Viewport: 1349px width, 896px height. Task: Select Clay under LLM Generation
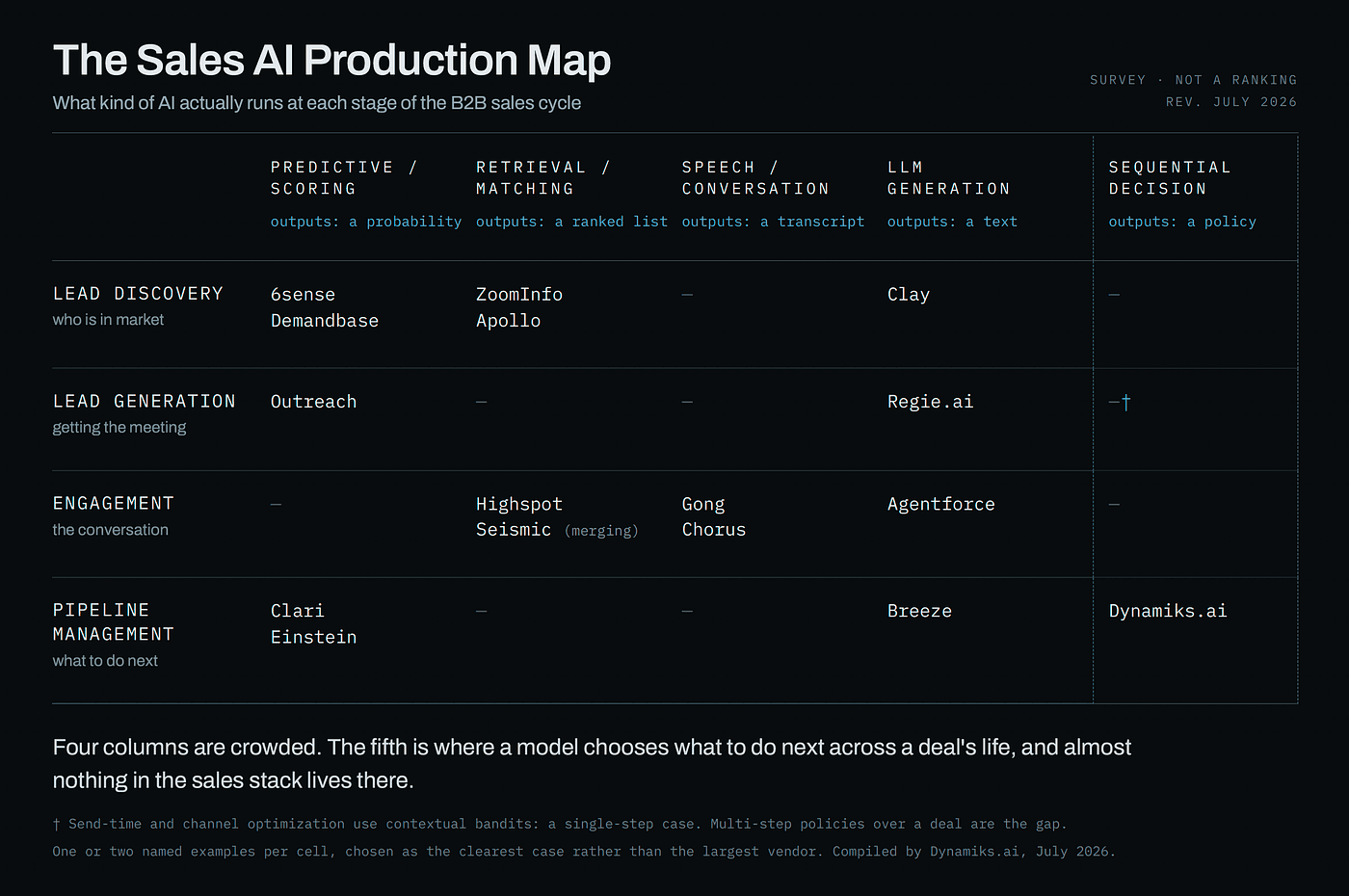pyautogui.click(x=909, y=295)
